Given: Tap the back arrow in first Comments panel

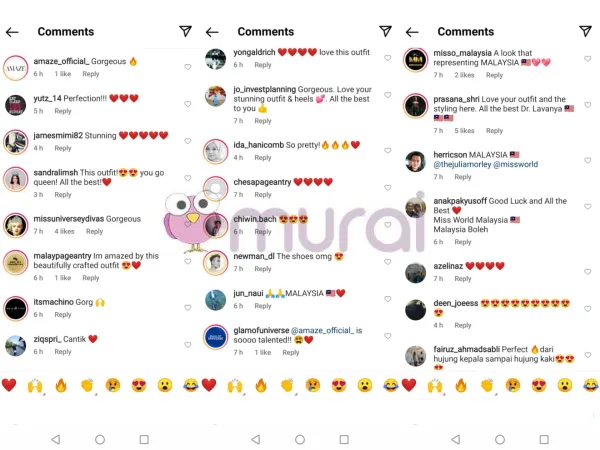Looking at the screenshot, I should pos(12,32).
